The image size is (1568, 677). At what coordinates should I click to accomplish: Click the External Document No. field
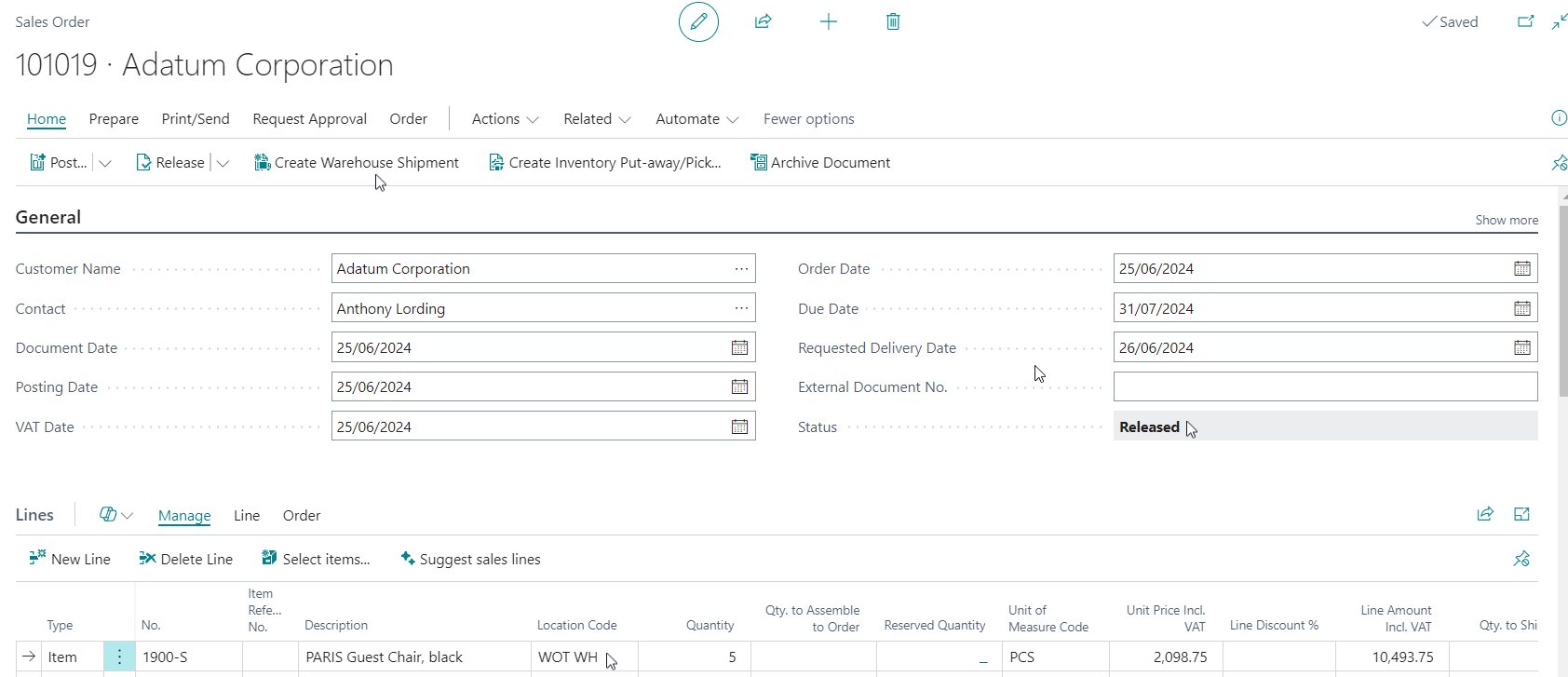1325,386
